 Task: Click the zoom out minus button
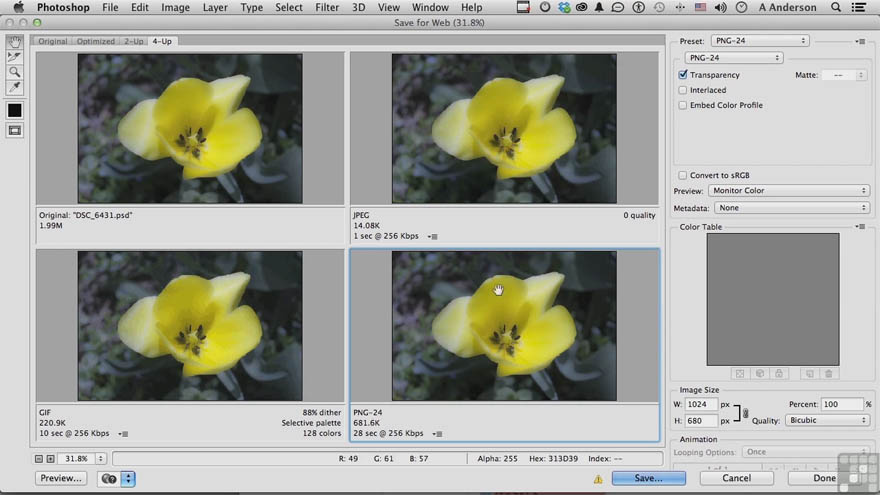coord(39,459)
